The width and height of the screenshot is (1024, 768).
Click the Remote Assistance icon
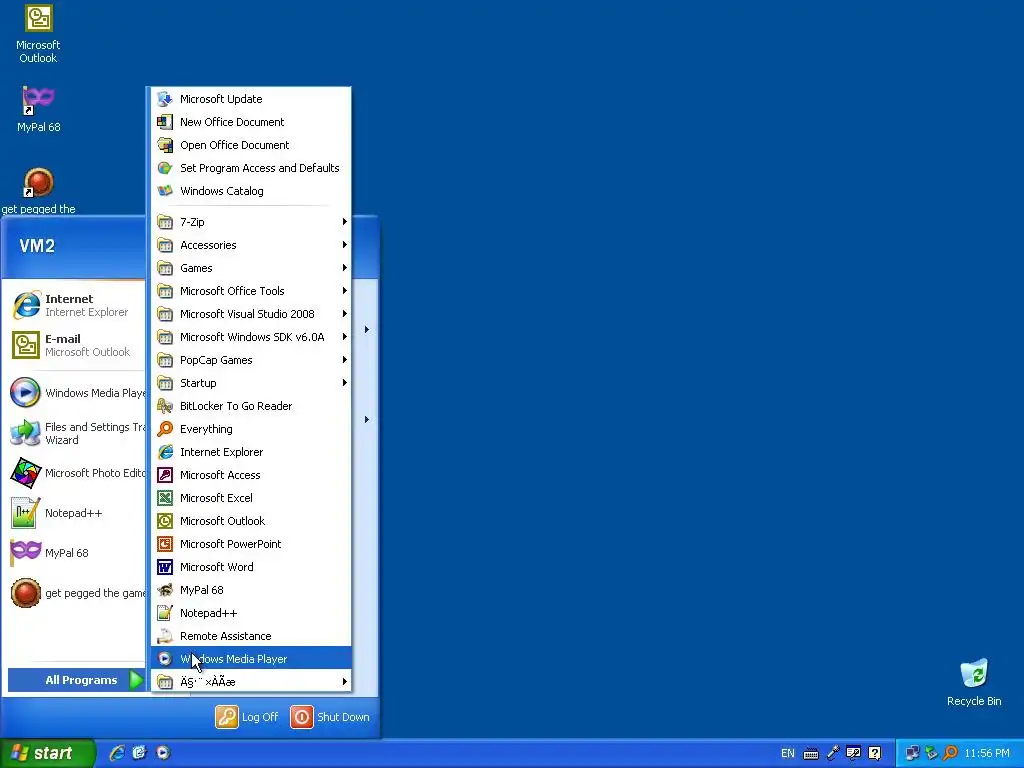tap(165, 636)
